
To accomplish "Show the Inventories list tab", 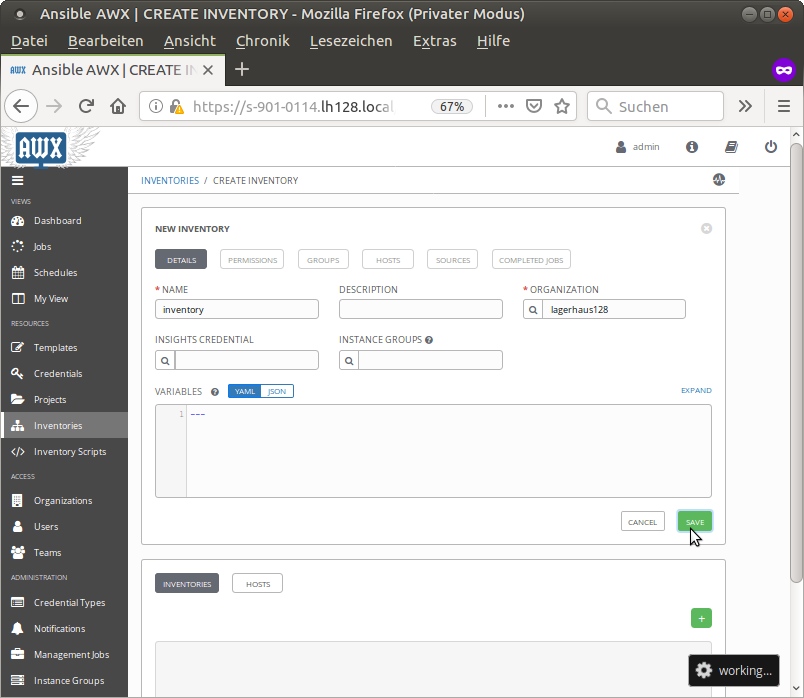I will pyautogui.click(x=187, y=584).
